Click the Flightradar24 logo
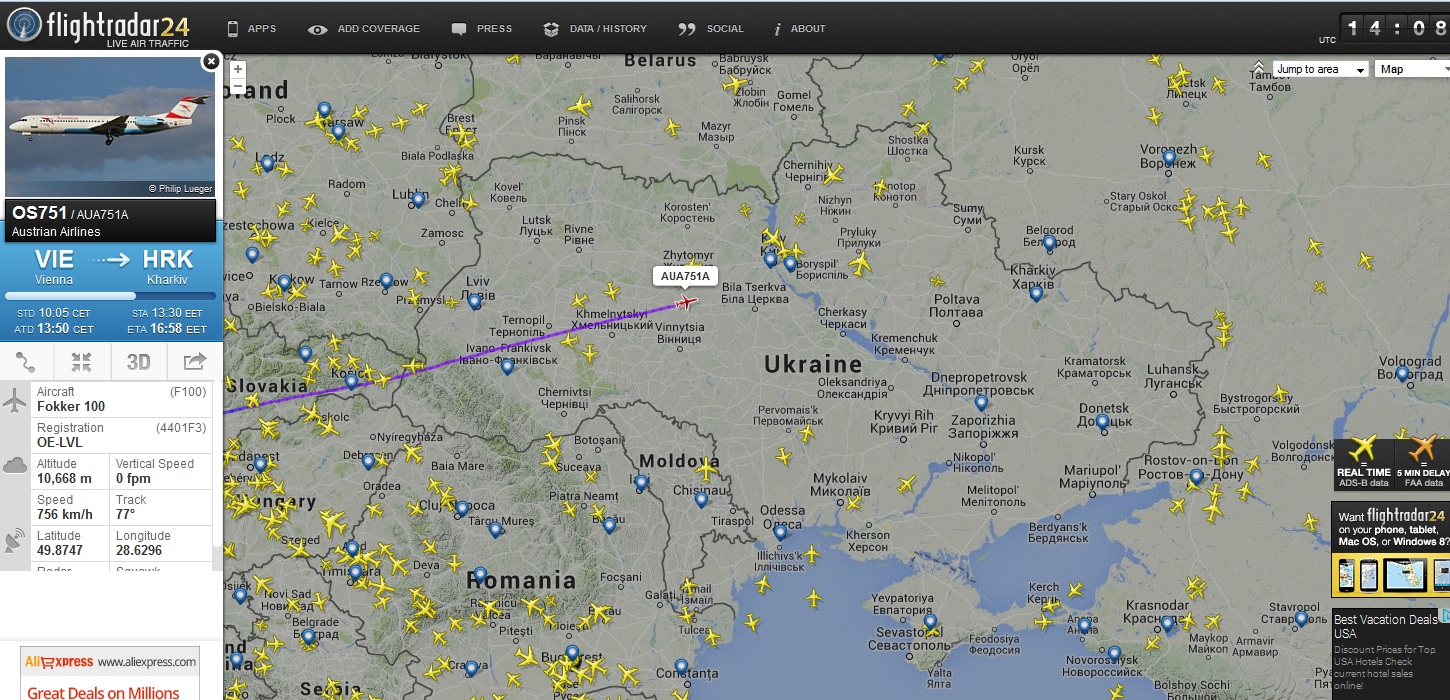 [98, 27]
